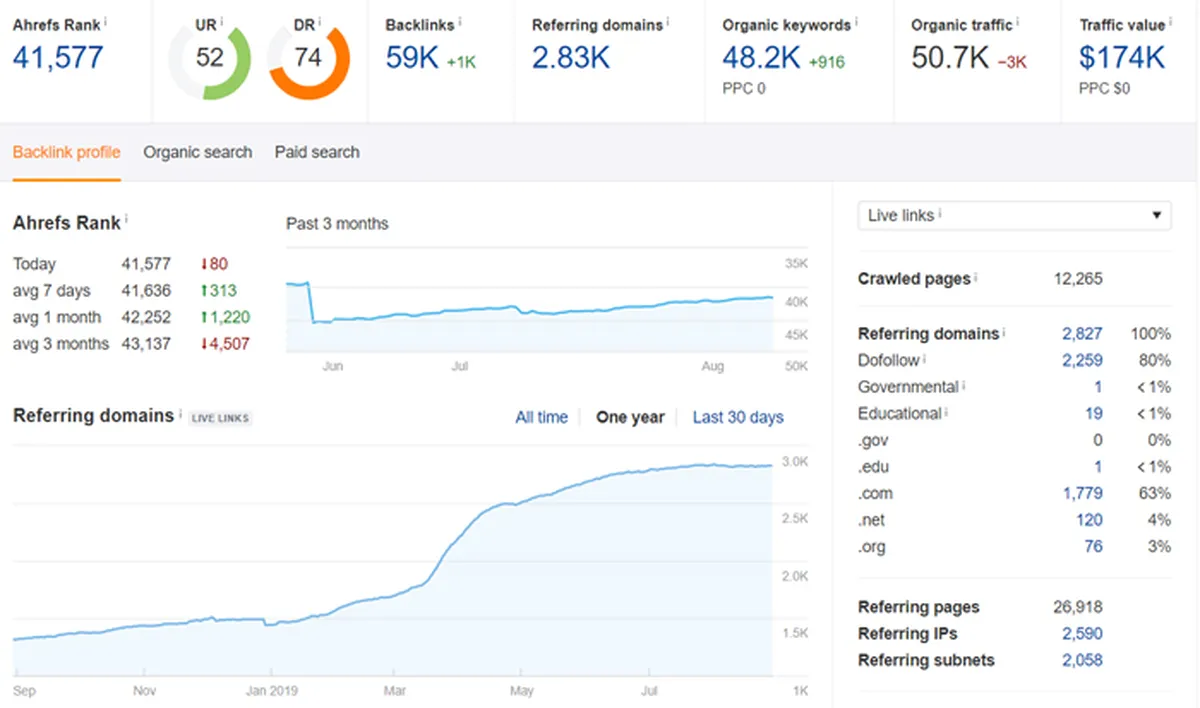Viewport: 1200px width, 708px height.
Task: Click the 26,918 referring pages value
Action: pyautogui.click(x=1080, y=607)
